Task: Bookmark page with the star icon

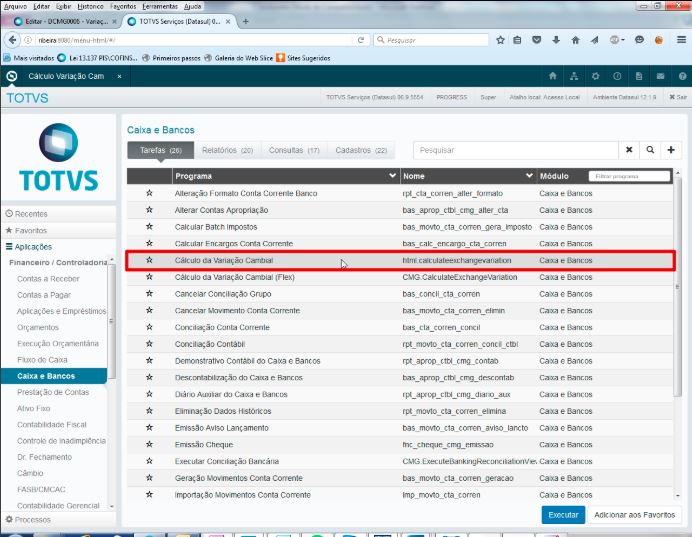Action: pos(500,40)
